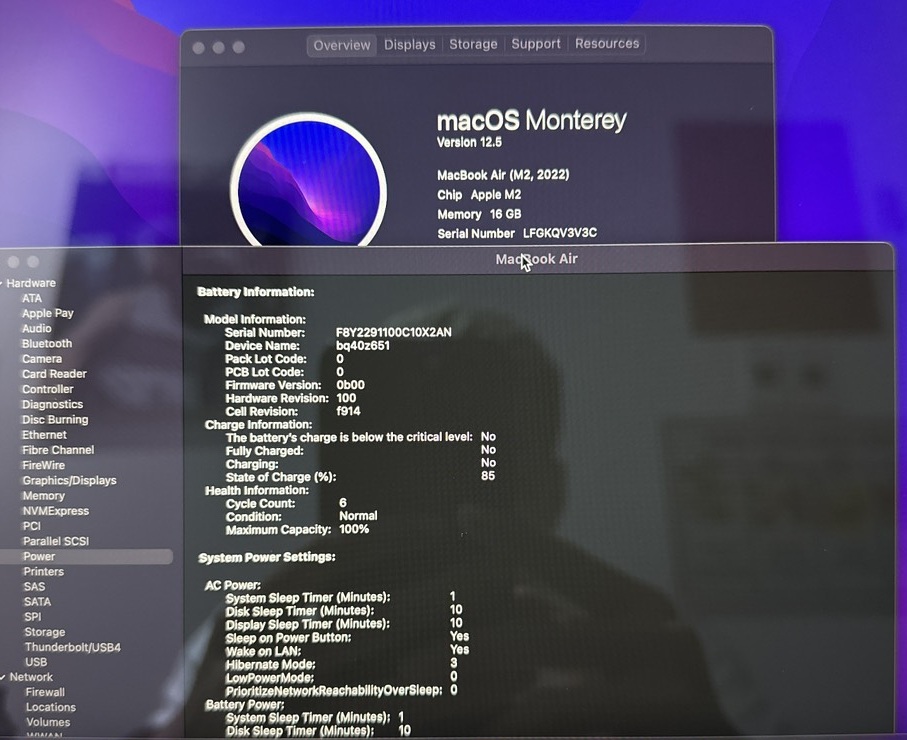Select NVMExpress in the sidebar
The width and height of the screenshot is (907, 740).
pyautogui.click(x=56, y=511)
